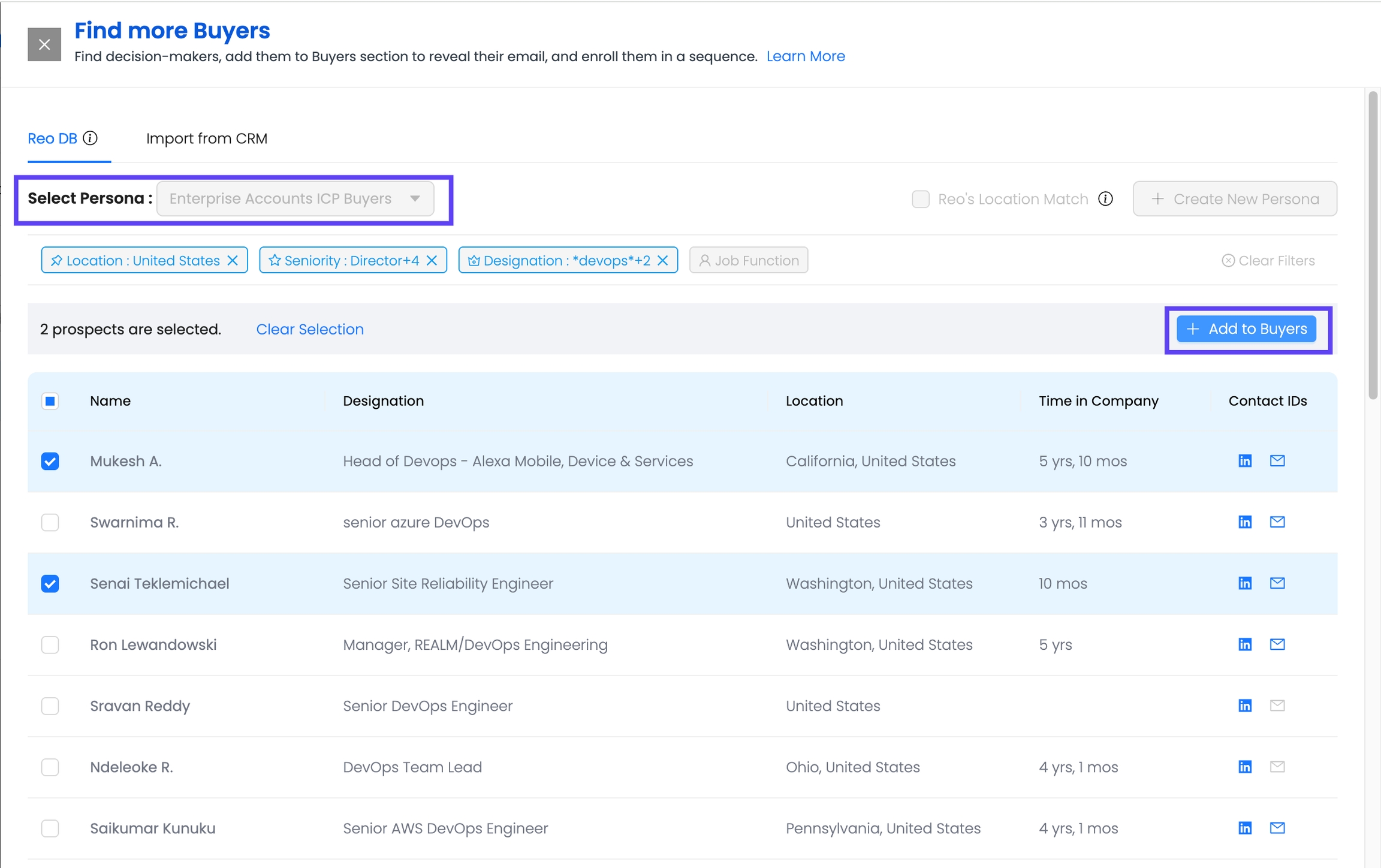Click the email icon for Swarnima R.
This screenshot has height=868, width=1381.
tap(1277, 522)
